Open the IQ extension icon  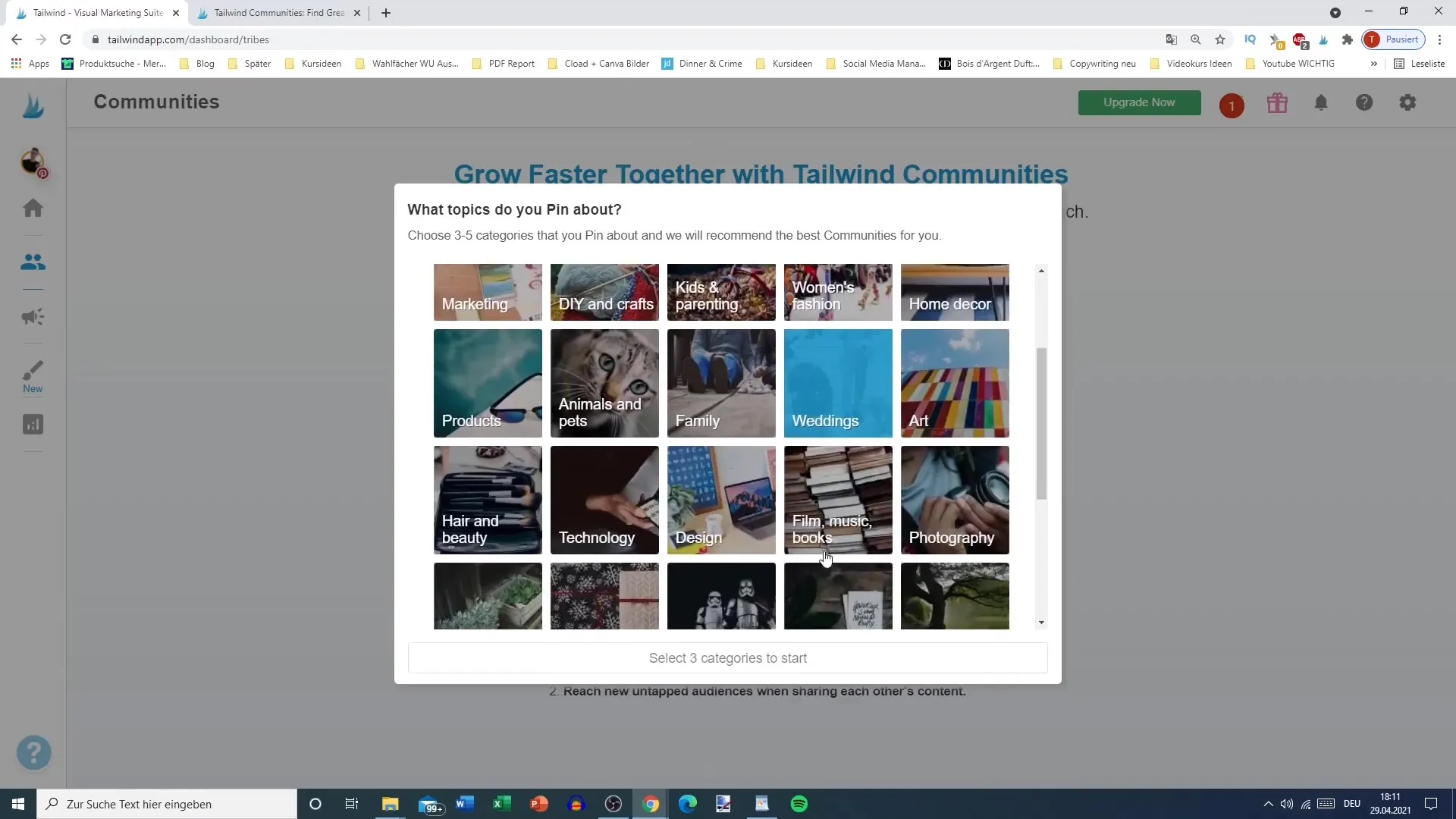click(x=1250, y=39)
